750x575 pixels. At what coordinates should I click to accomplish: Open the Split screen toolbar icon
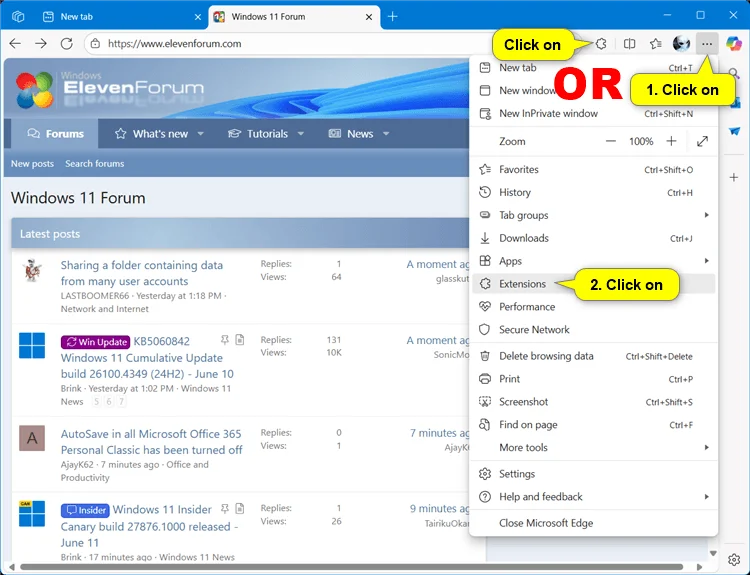click(x=629, y=44)
